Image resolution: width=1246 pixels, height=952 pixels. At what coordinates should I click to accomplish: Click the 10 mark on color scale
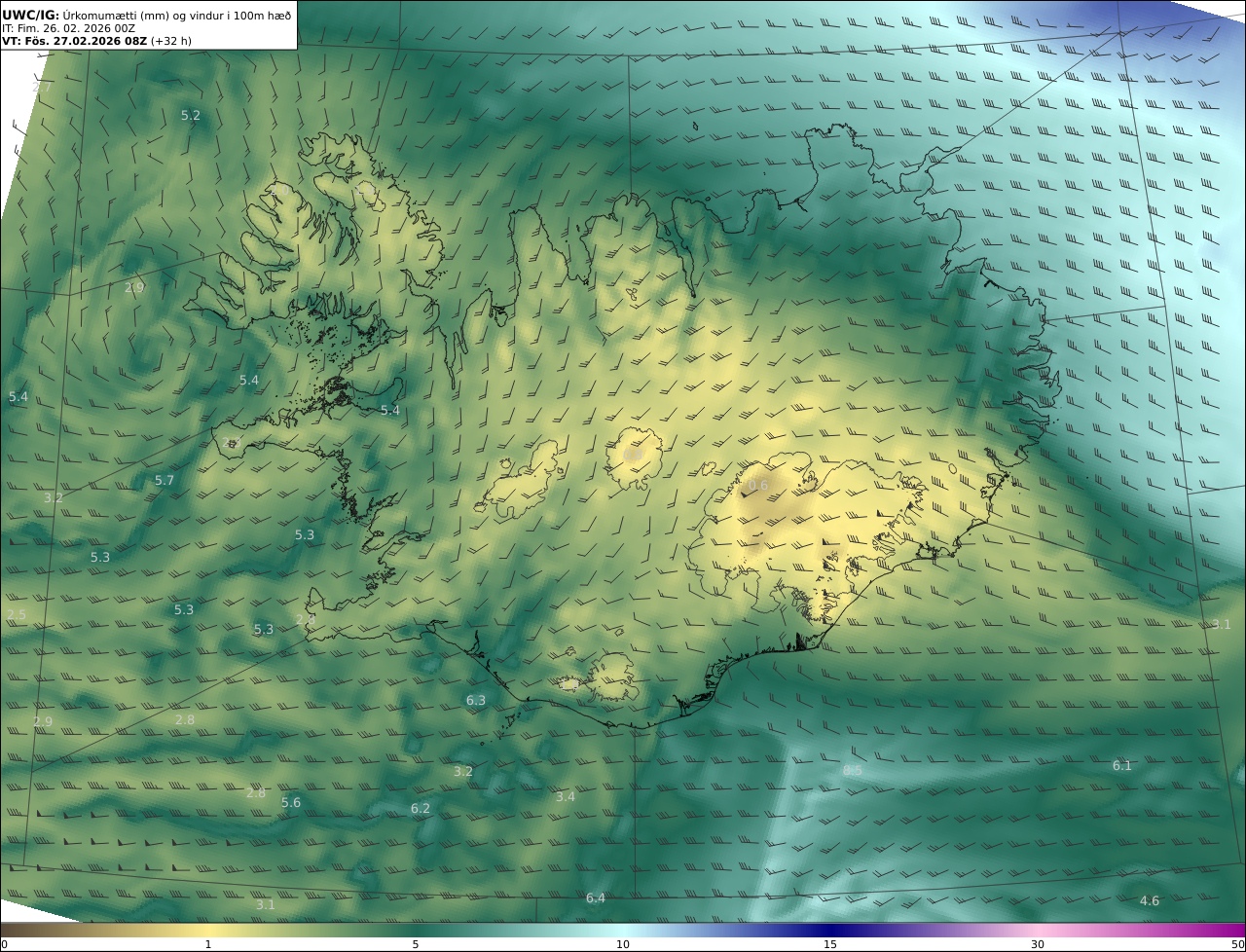click(623, 944)
